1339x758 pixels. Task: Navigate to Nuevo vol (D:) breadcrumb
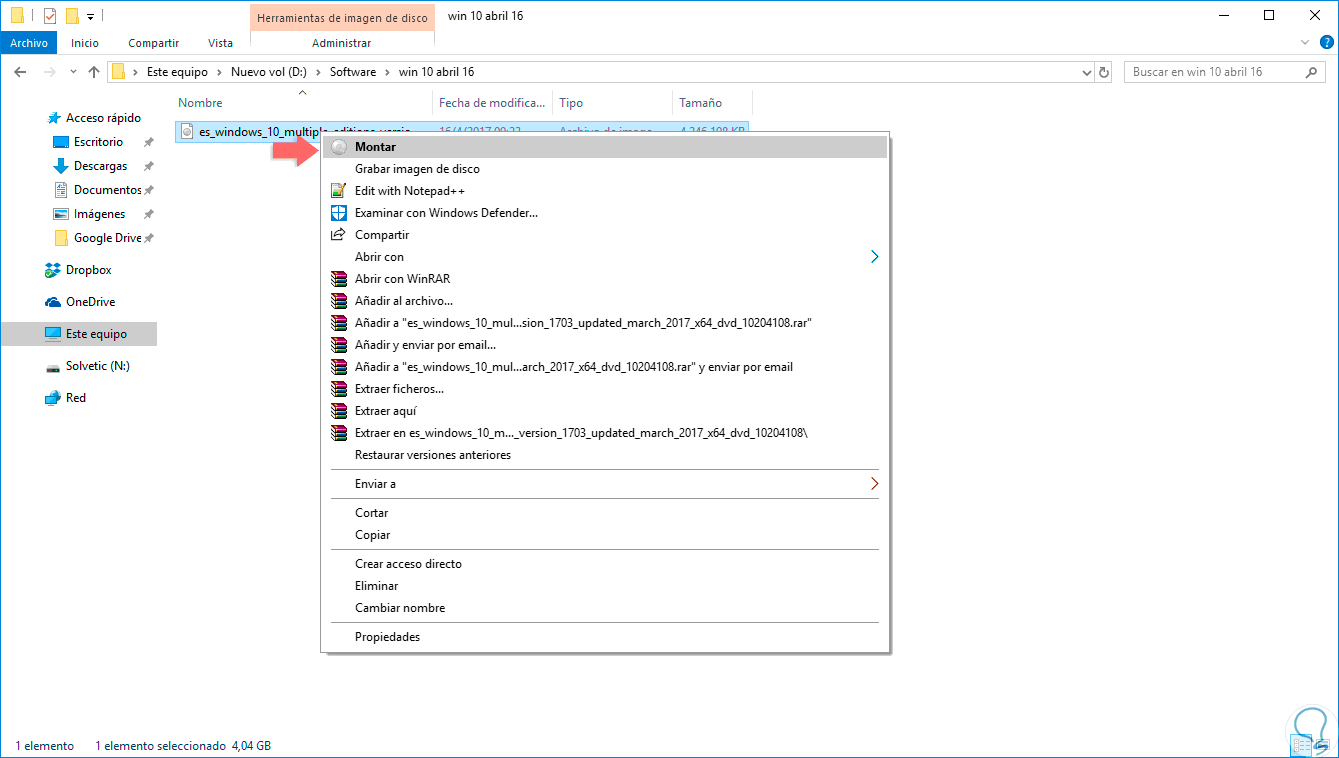(x=270, y=72)
